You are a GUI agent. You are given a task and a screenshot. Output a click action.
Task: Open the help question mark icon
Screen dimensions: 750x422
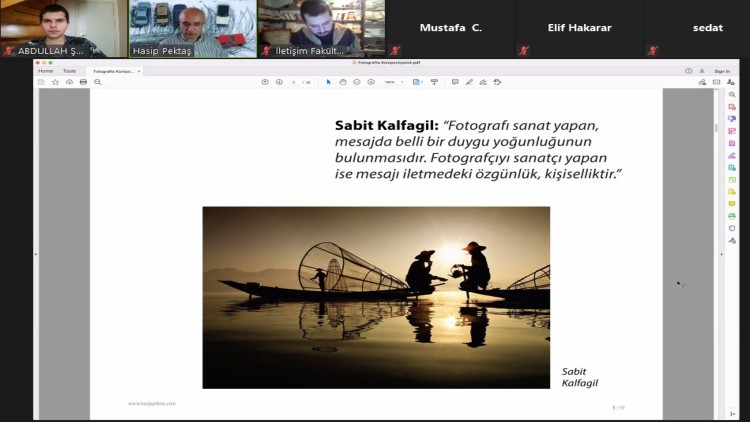(688, 71)
